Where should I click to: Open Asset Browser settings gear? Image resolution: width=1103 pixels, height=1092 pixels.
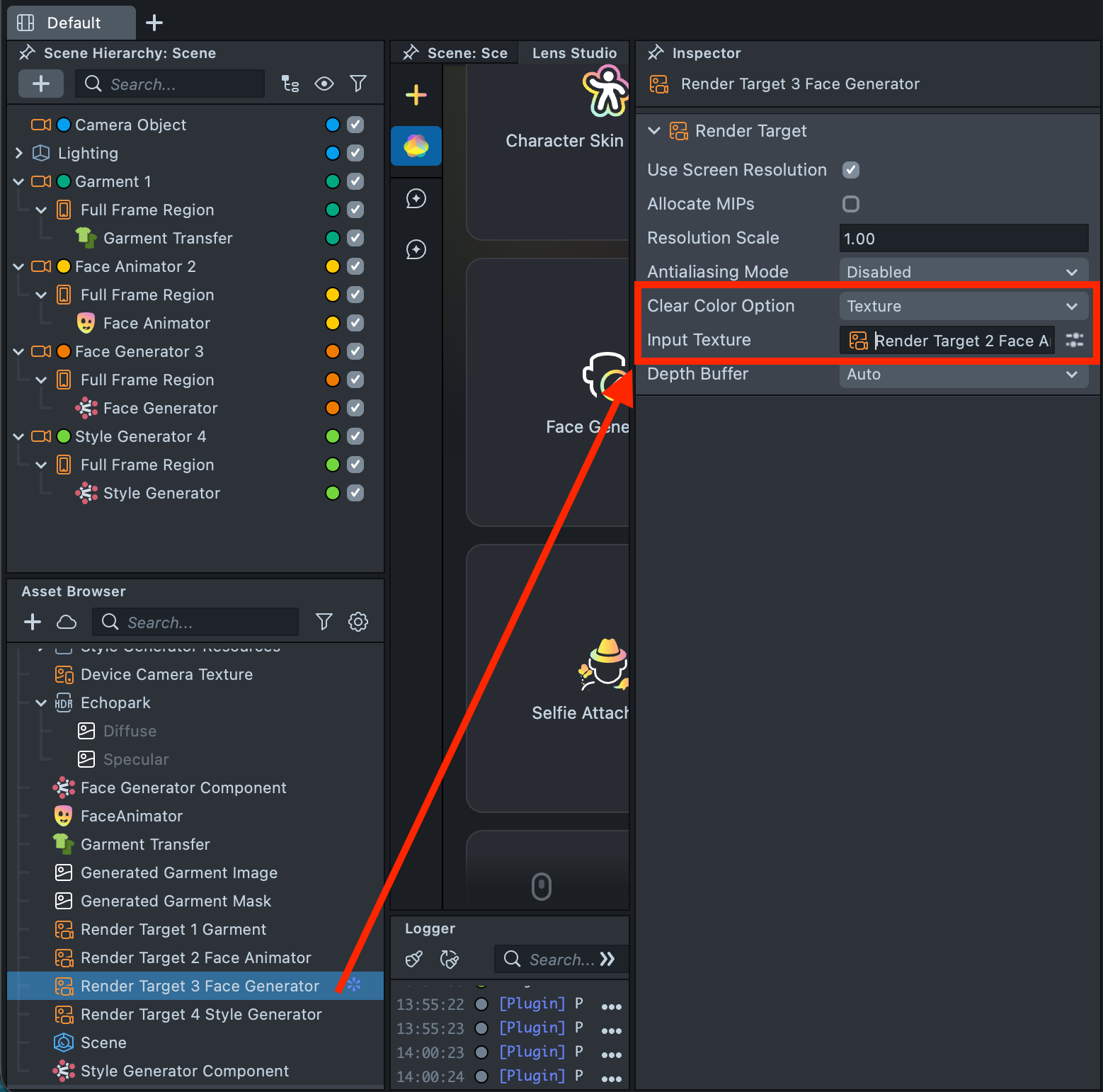(x=358, y=622)
